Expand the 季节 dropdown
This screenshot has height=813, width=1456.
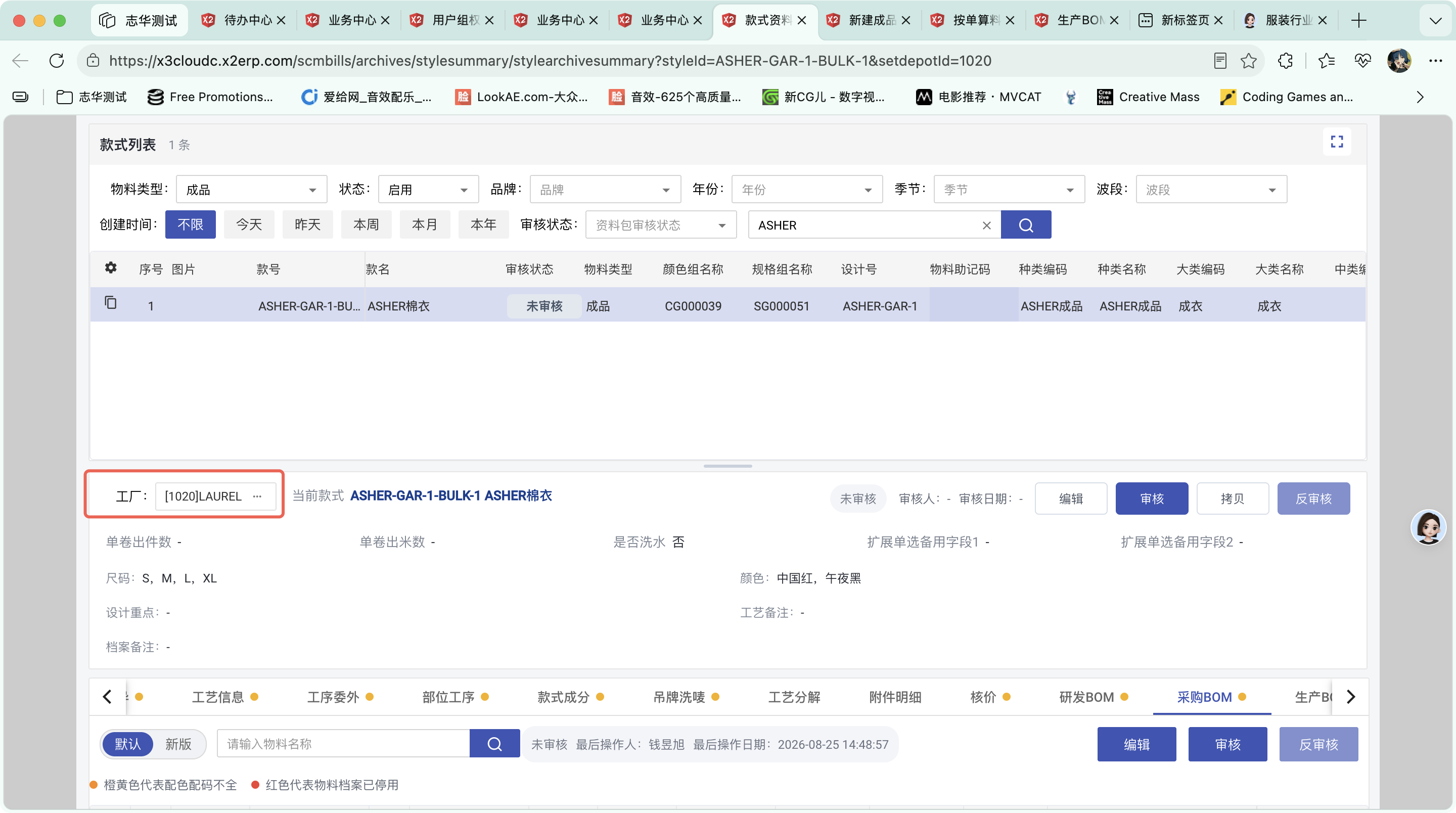[x=1010, y=190]
